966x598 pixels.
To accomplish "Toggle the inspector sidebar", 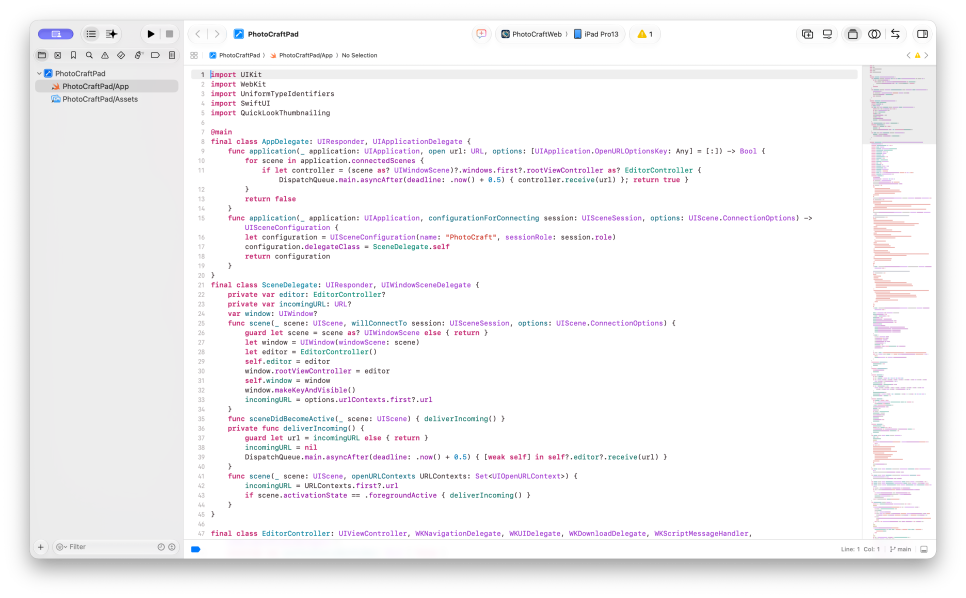I will pyautogui.click(x=922, y=34).
